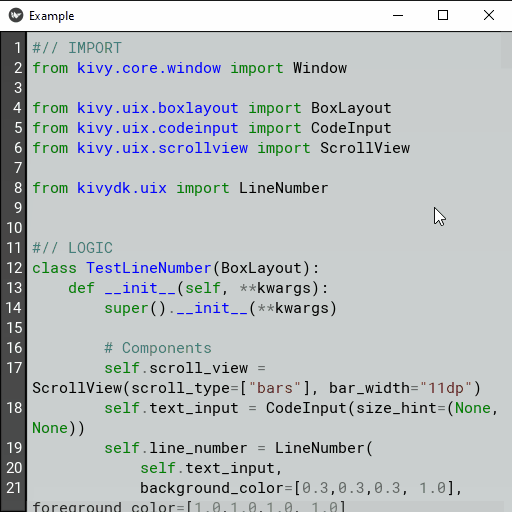Click 'self.scroll_view' on line 17
The image size is (512, 512).
point(176,368)
